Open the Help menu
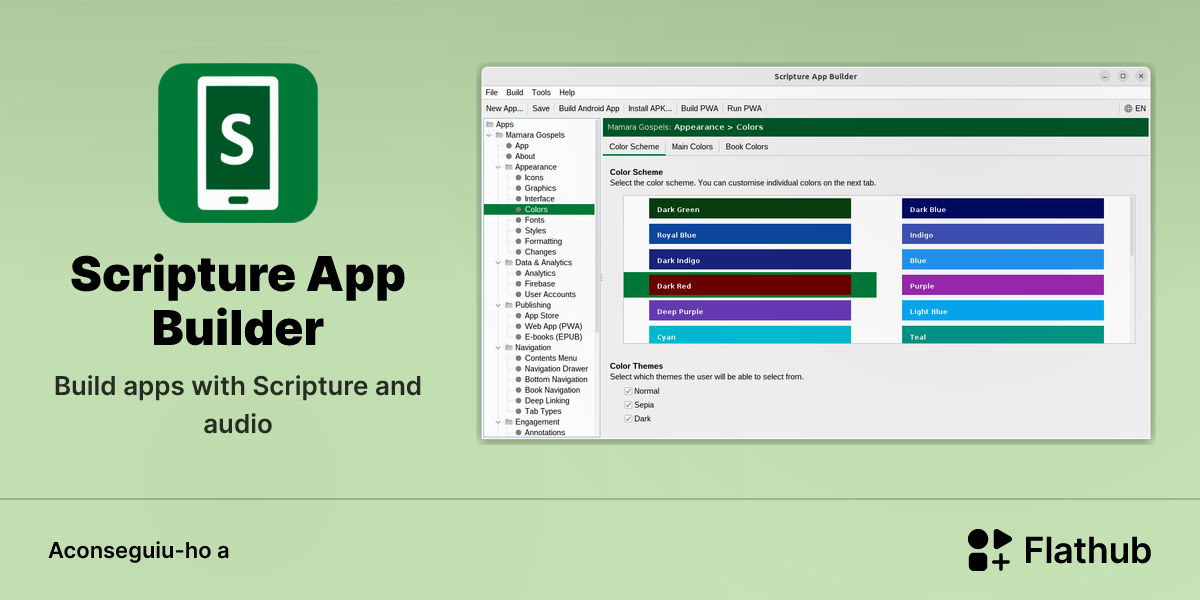 tap(567, 92)
